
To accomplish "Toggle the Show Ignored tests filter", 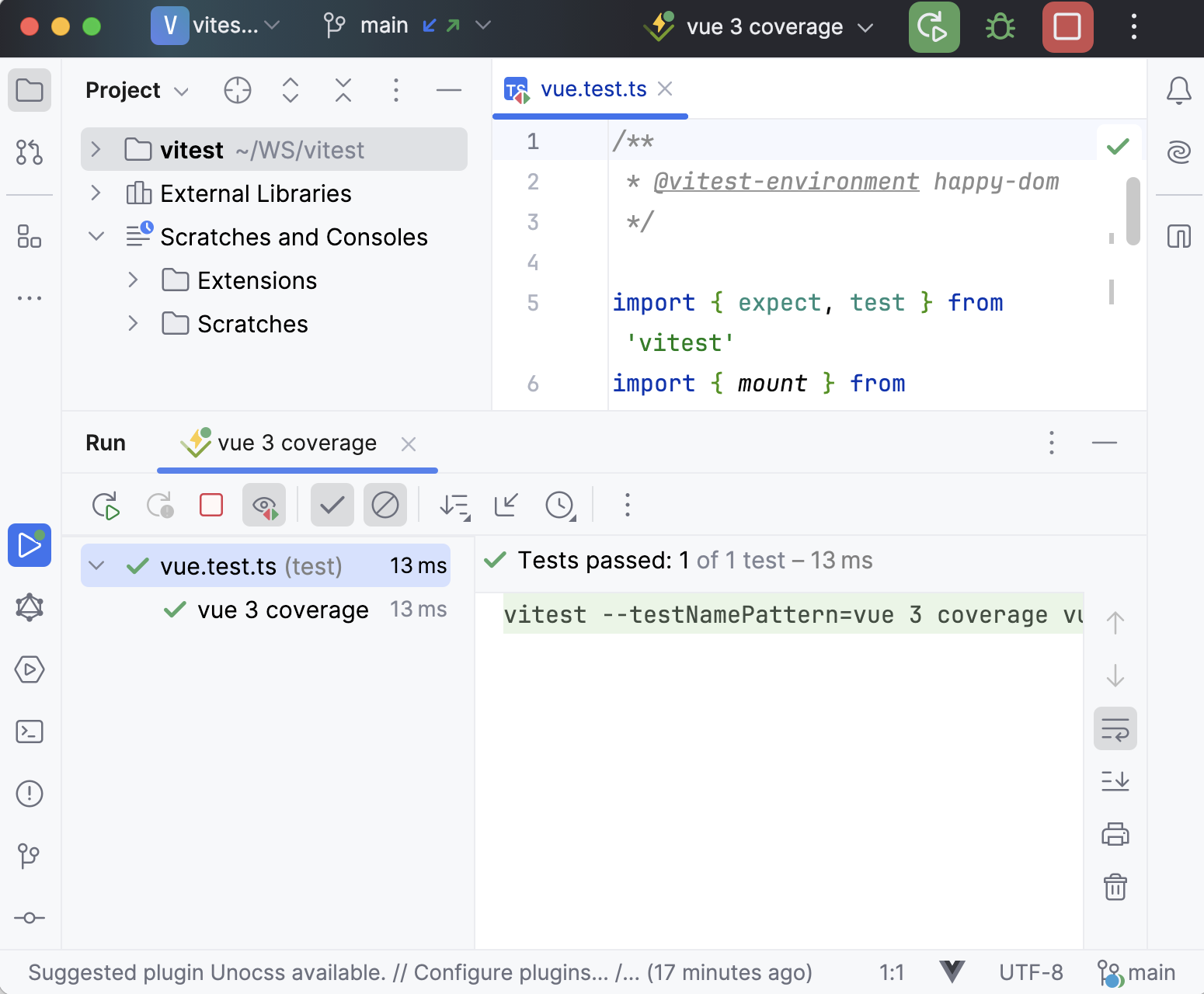I will point(385,505).
